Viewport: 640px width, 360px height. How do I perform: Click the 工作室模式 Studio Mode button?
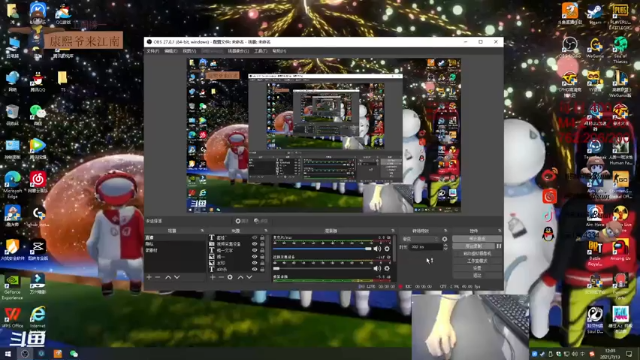coord(477,261)
